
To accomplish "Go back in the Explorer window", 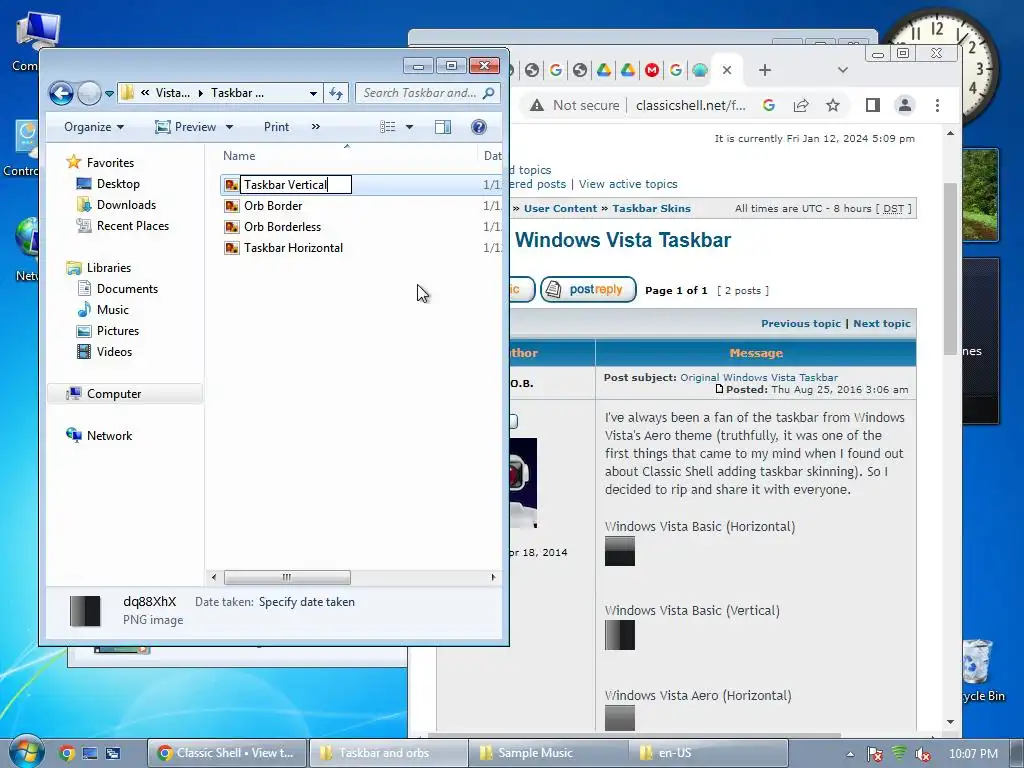I will point(61,93).
